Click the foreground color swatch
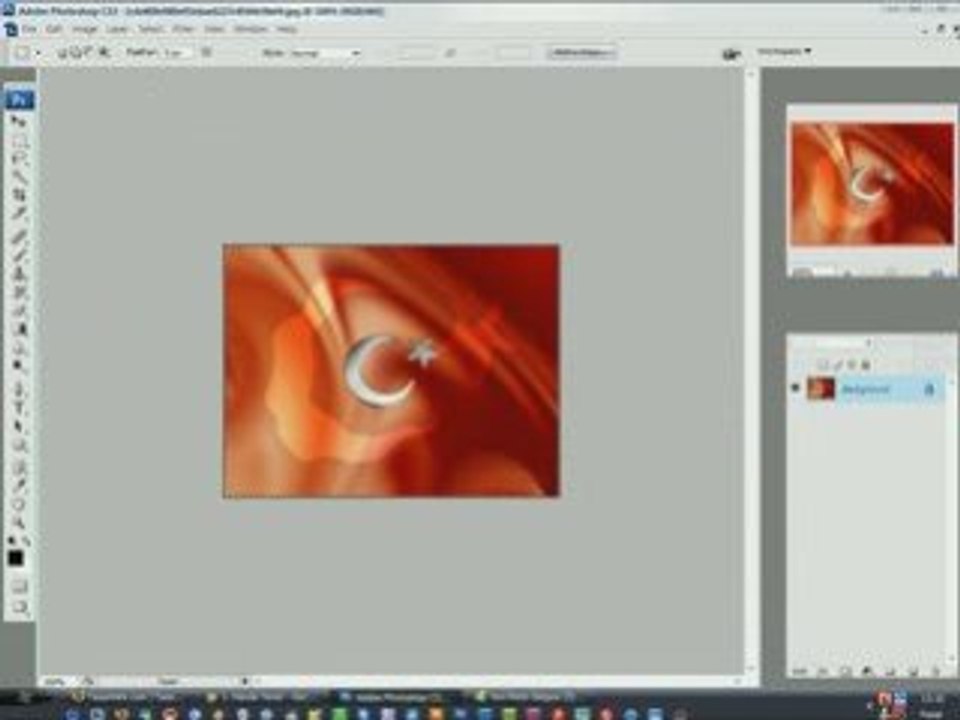The image size is (960, 720). pos(15,558)
